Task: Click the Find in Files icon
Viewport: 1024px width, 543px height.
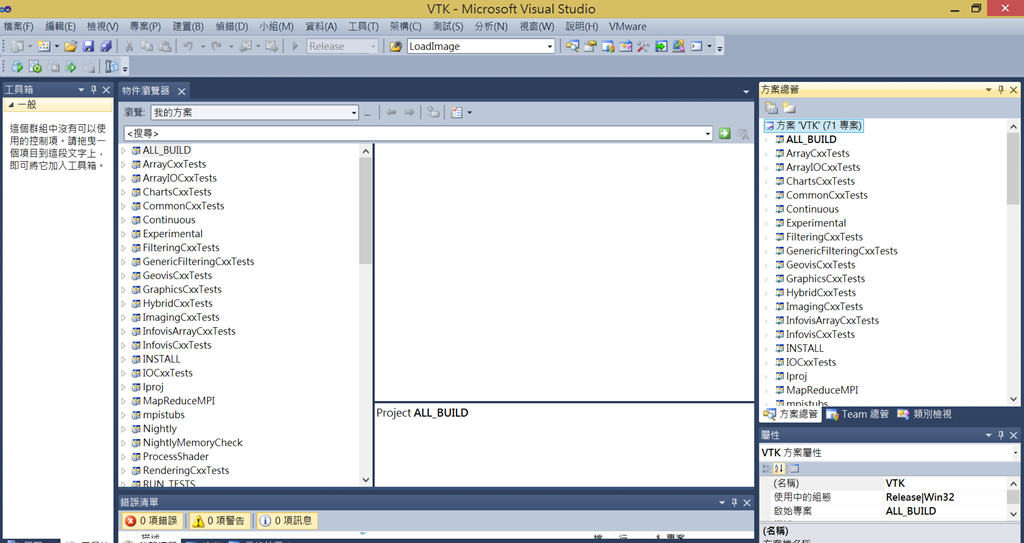Action: (396, 46)
